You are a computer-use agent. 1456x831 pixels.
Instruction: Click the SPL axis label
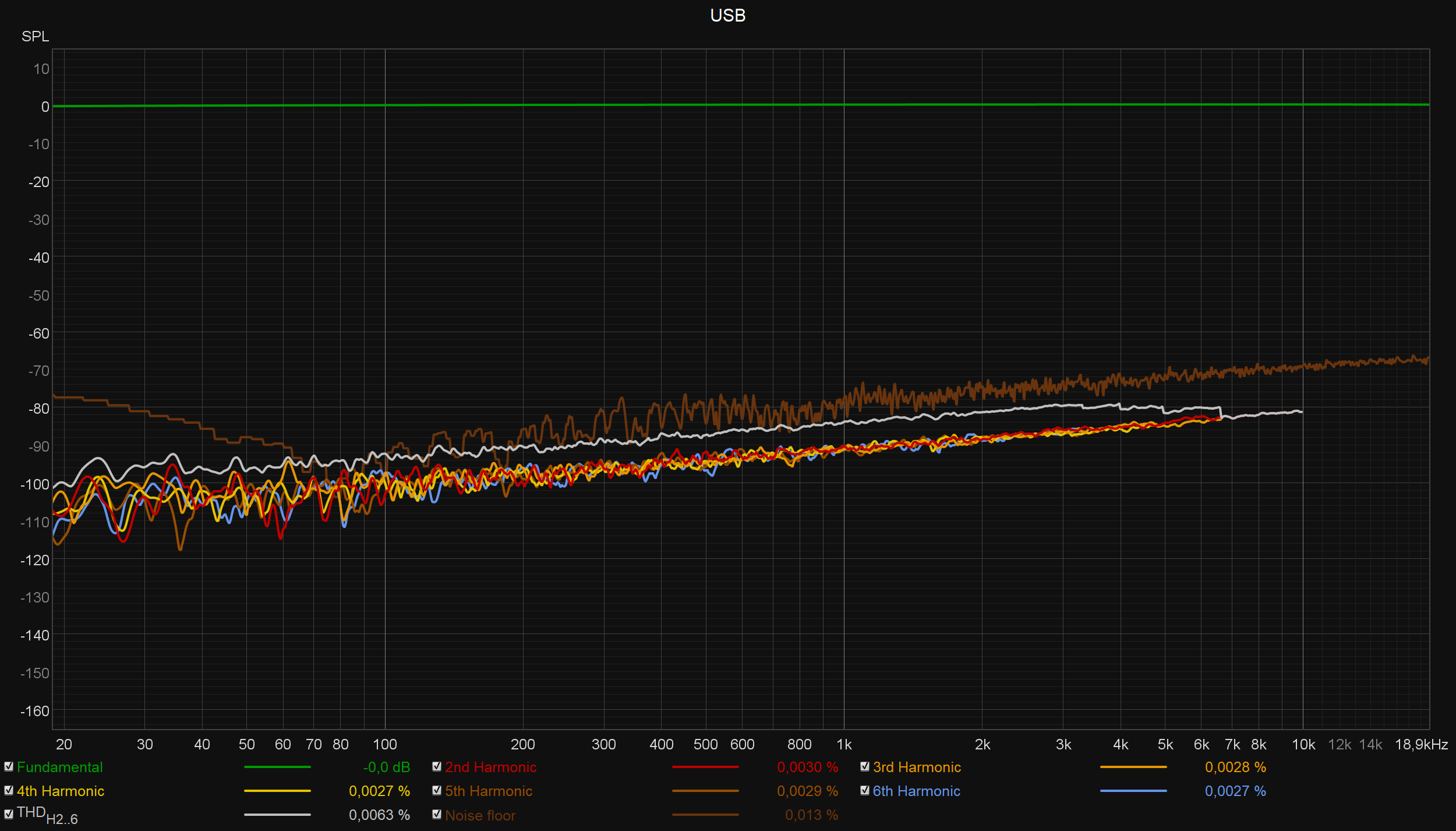tap(36, 37)
